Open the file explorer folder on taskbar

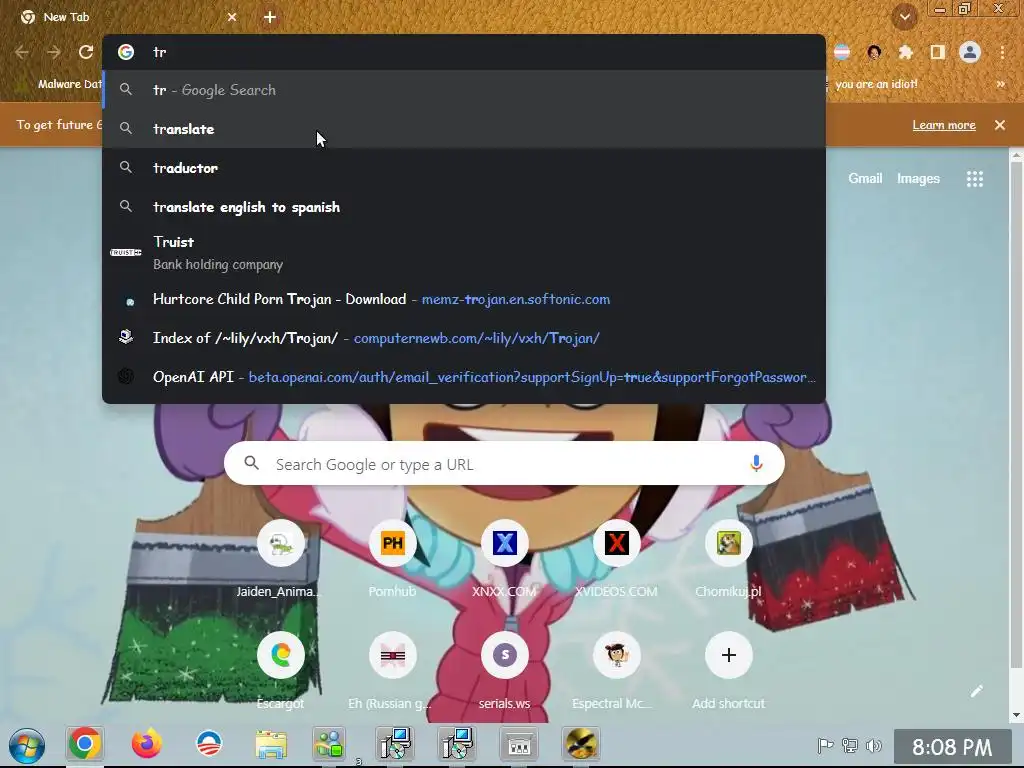[x=271, y=744]
